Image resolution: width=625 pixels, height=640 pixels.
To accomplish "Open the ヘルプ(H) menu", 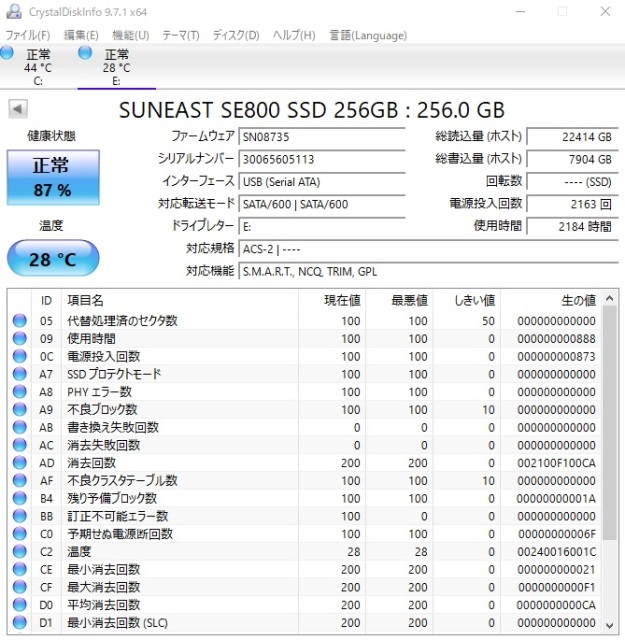I will tap(294, 35).
